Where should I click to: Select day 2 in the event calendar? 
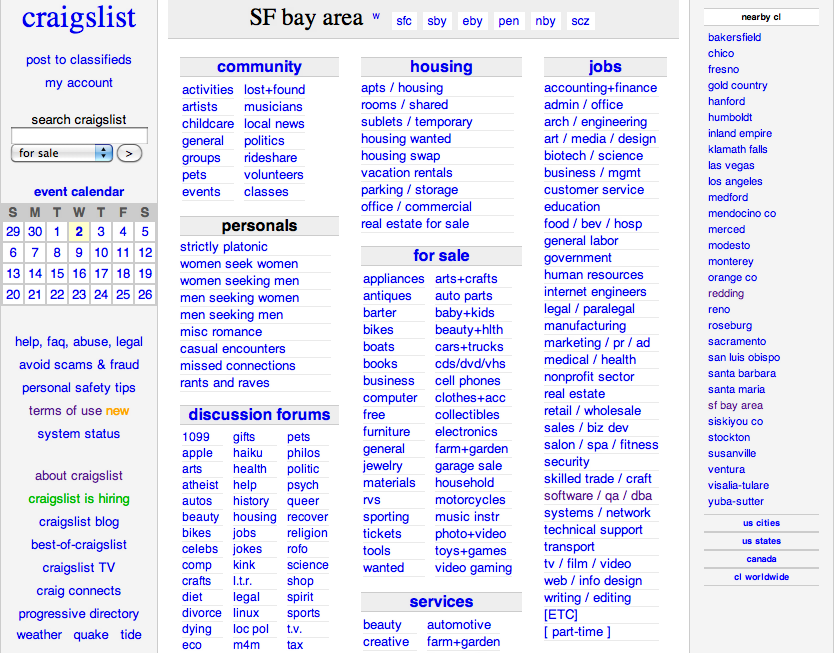pyautogui.click(x=79, y=232)
